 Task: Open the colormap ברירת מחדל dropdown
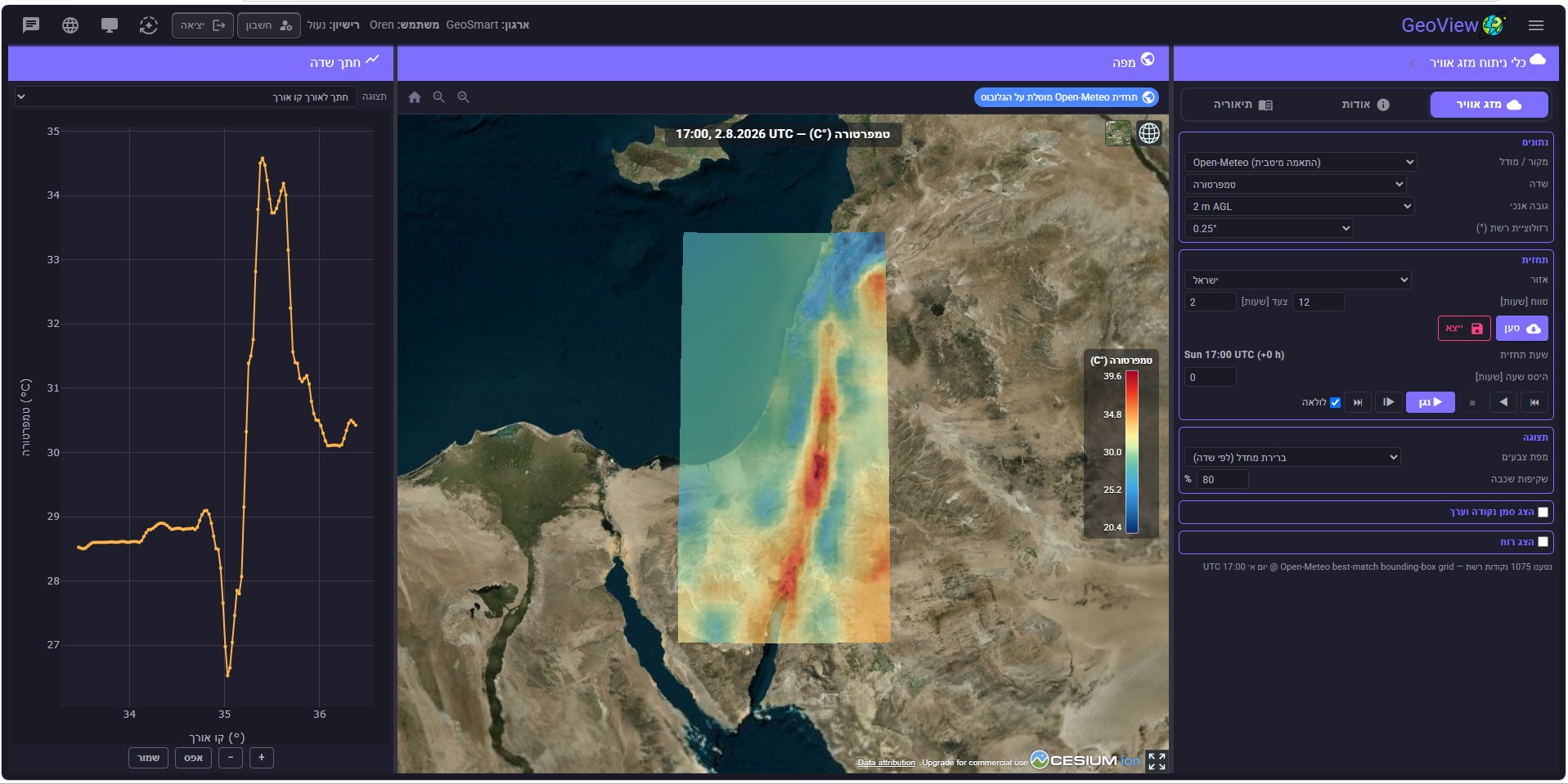click(x=1292, y=458)
